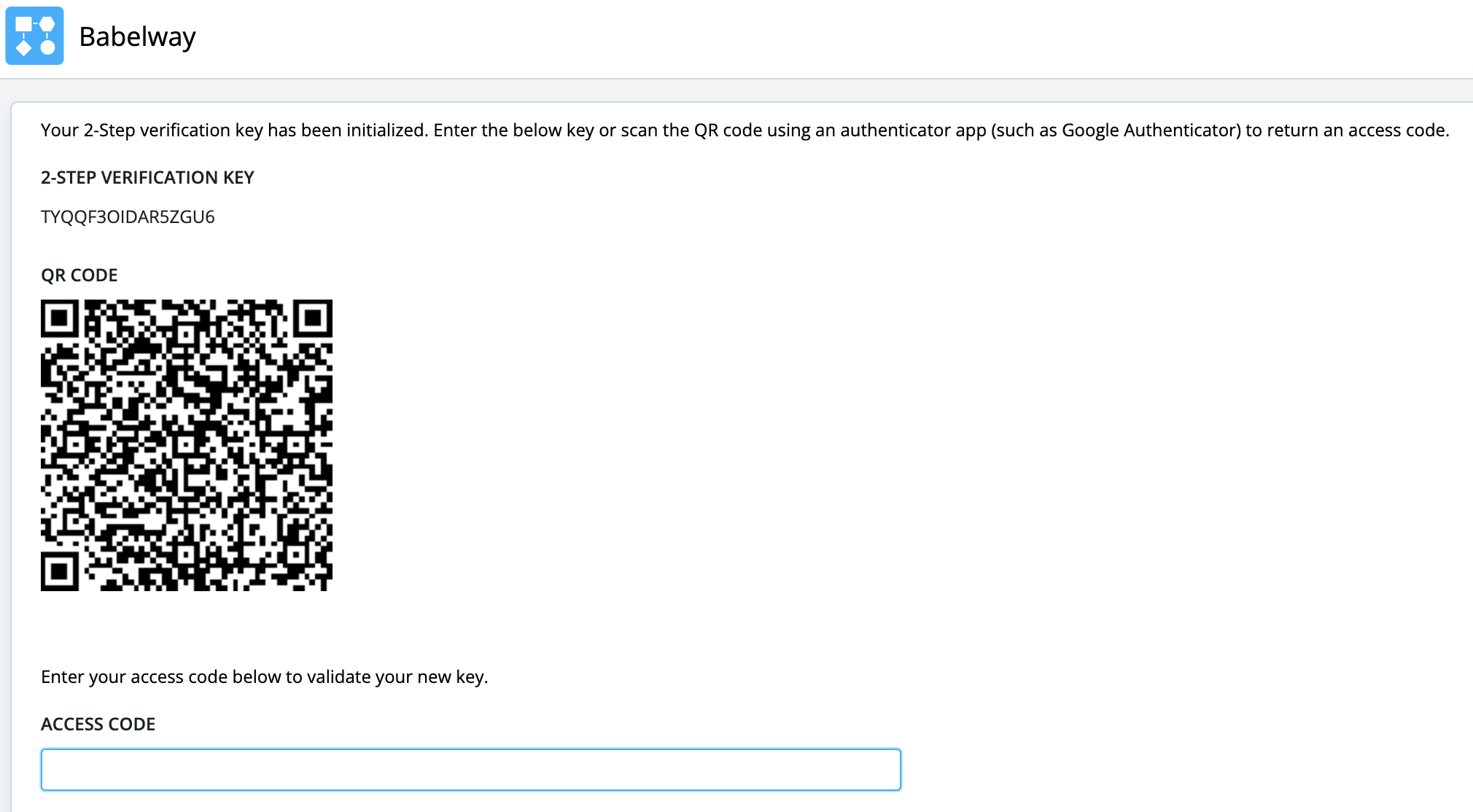
Task: Click the top-right finder square of QR code
Action: coord(314,318)
